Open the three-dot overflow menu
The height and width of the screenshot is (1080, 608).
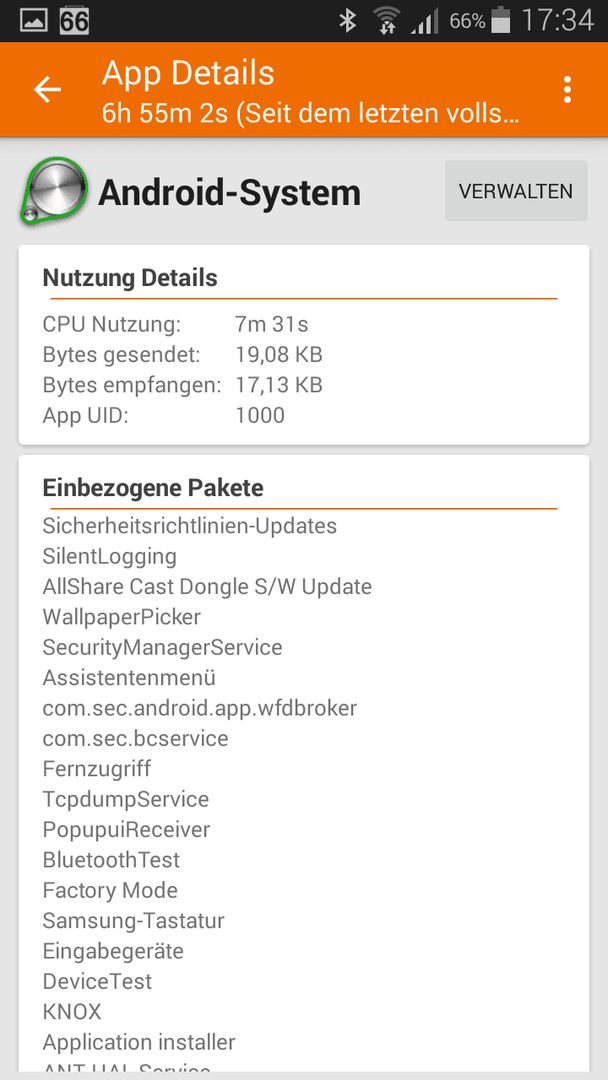(x=567, y=90)
